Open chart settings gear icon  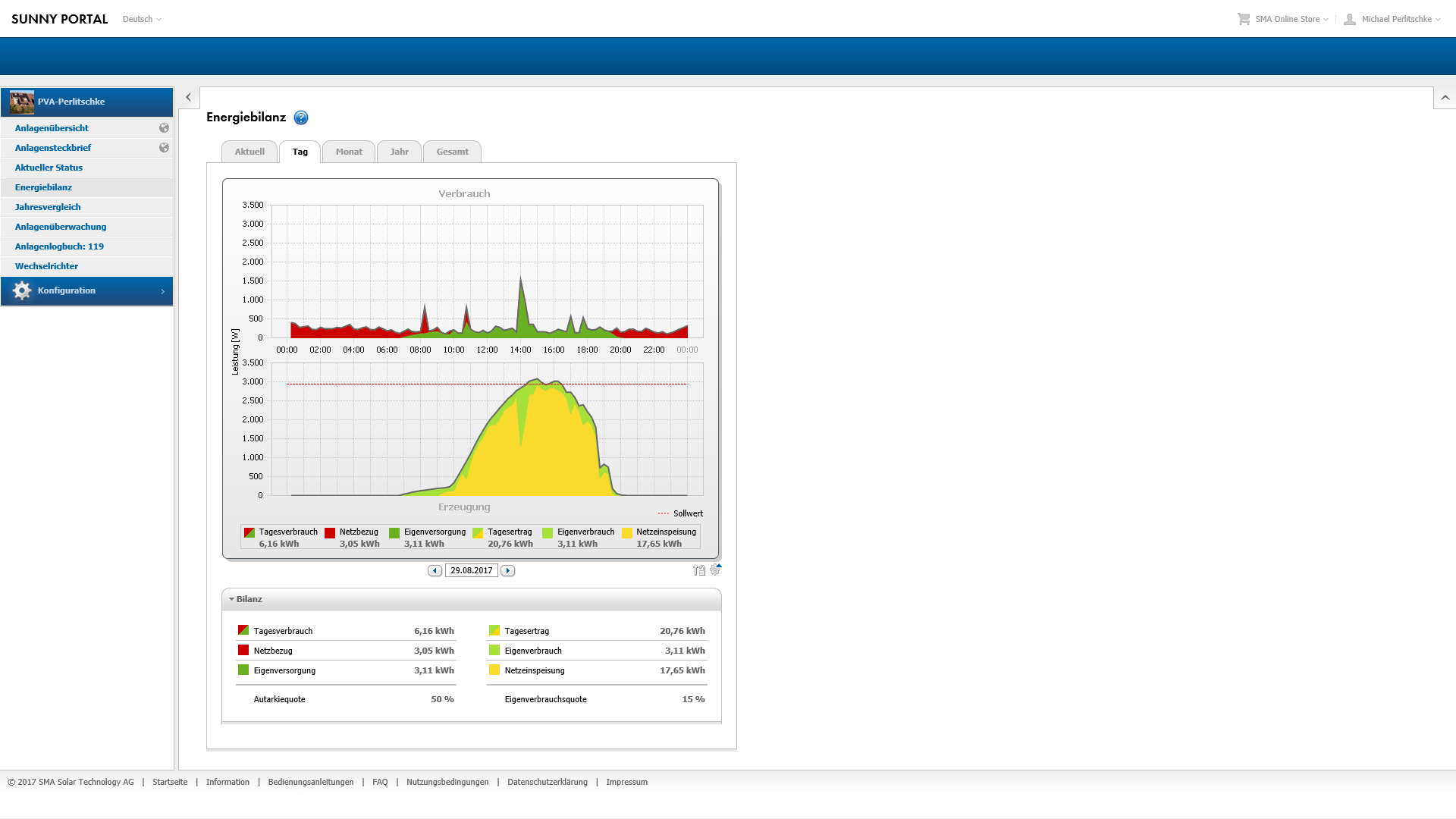coord(715,570)
